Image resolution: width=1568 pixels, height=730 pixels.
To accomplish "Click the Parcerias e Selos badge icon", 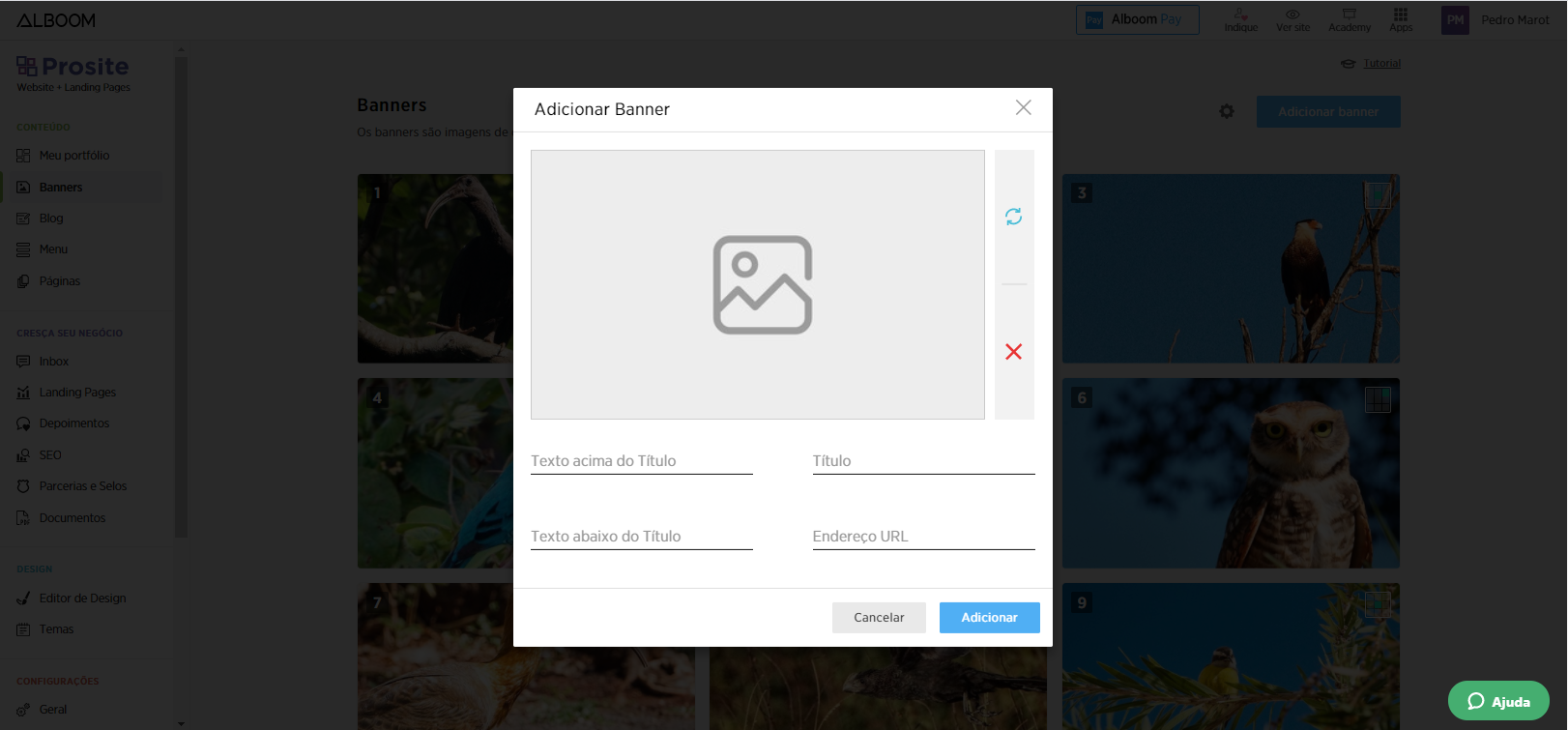I will pyautogui.click(x=23, y=486).
